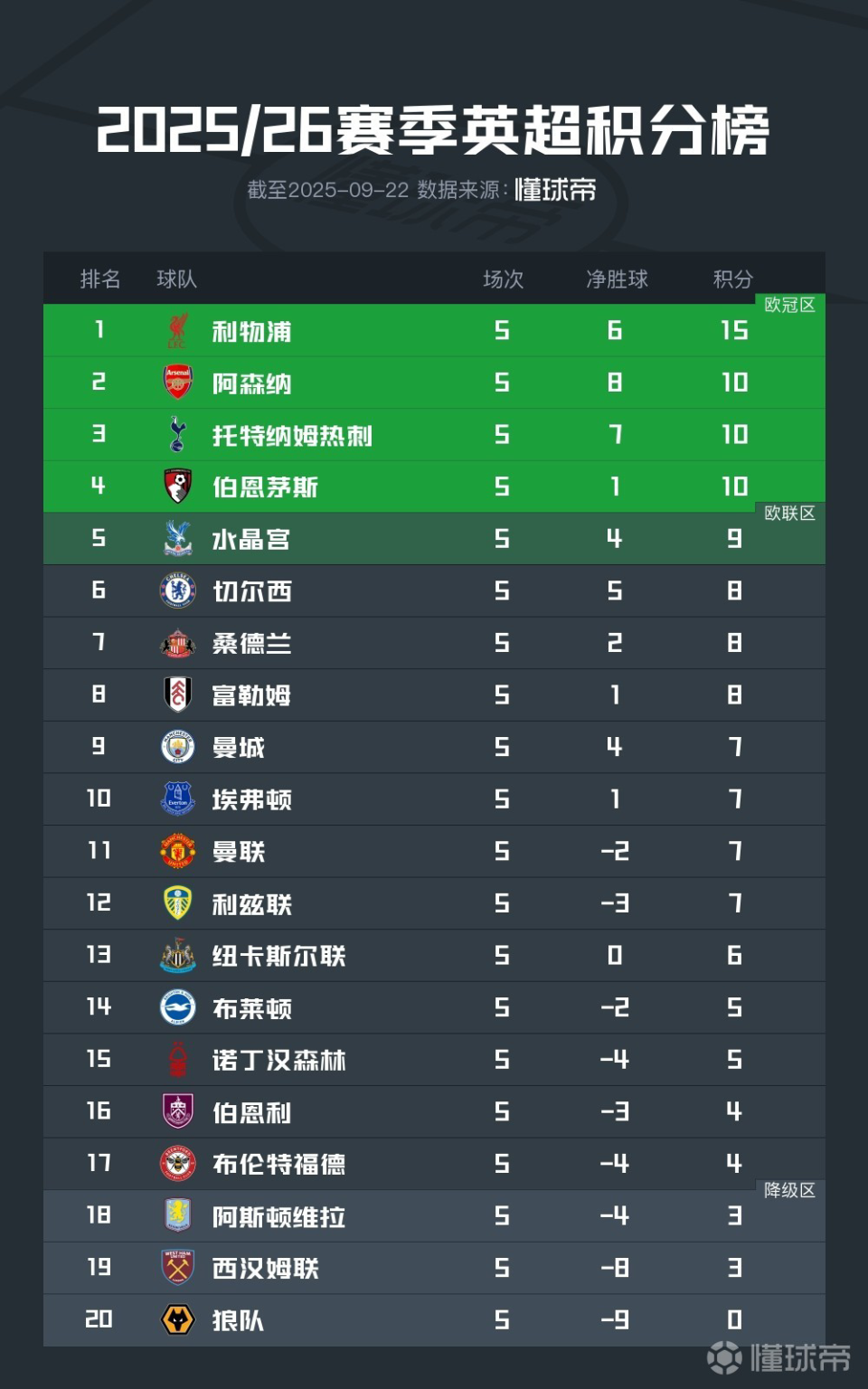Open the Manchester City crest
The width and height of the screenshot is (868, 1389).
pos(178,747)
